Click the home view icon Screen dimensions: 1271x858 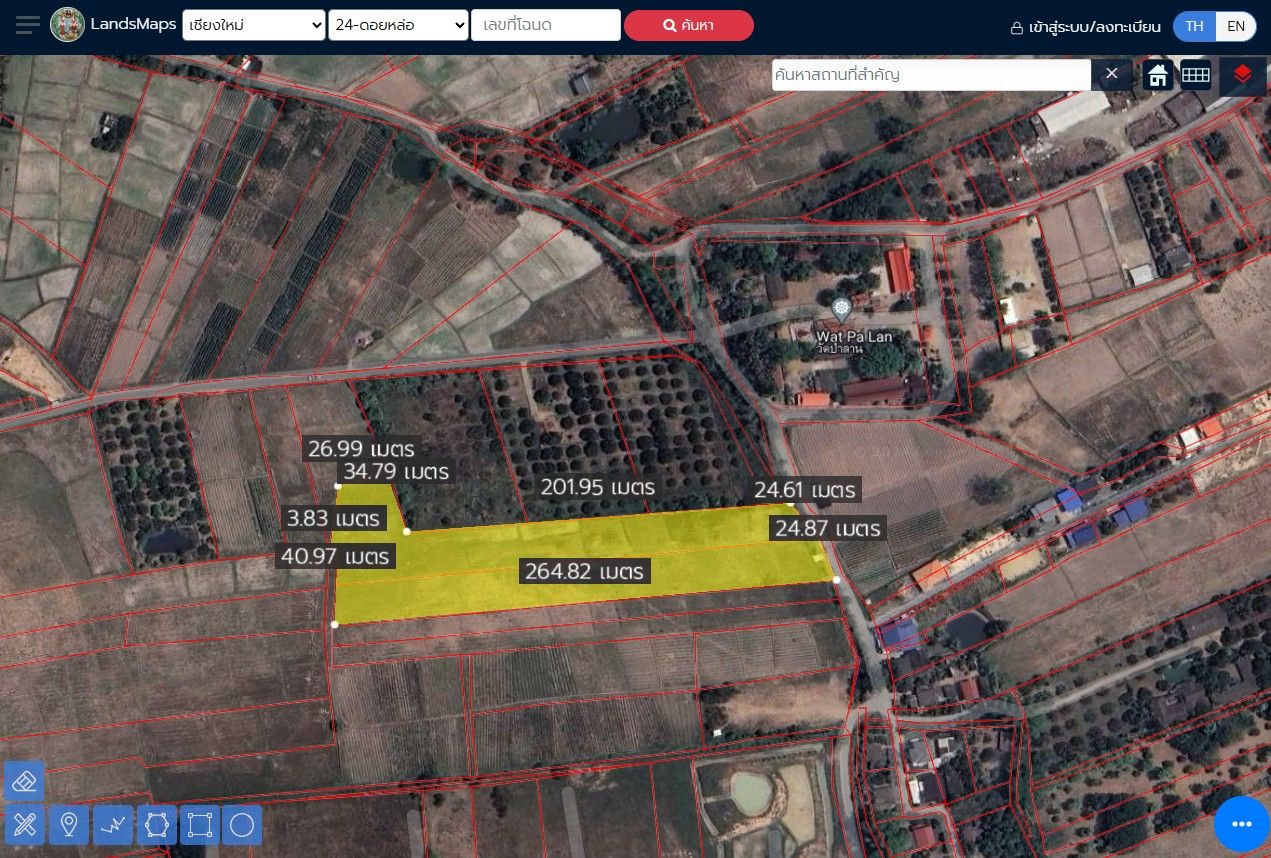click(1158, 75)
